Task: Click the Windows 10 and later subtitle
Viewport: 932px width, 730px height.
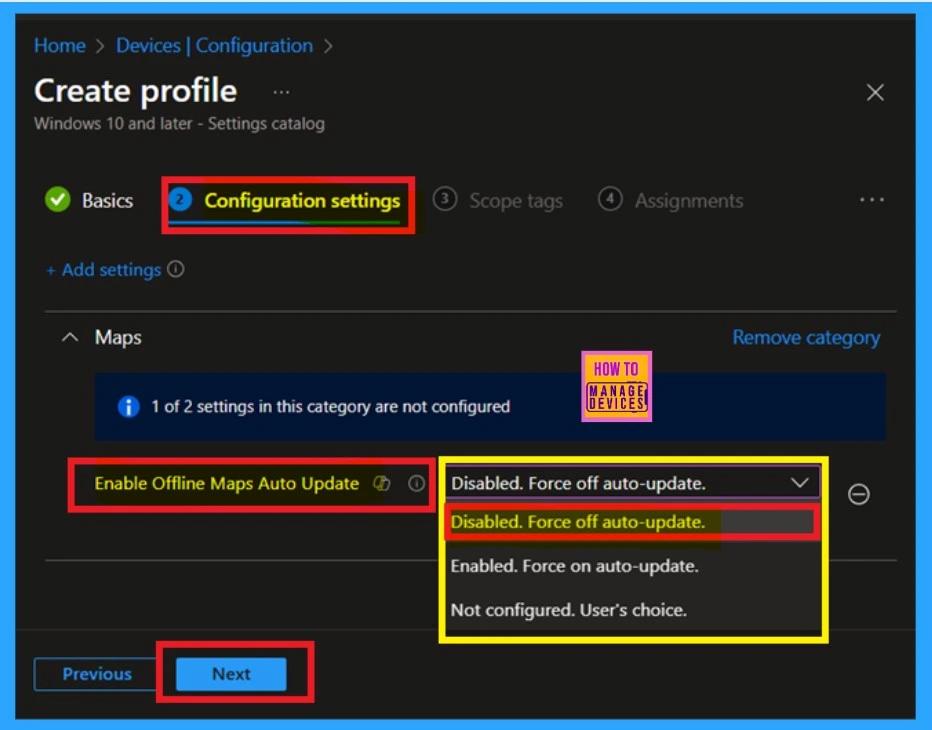Action: (180, 124)
